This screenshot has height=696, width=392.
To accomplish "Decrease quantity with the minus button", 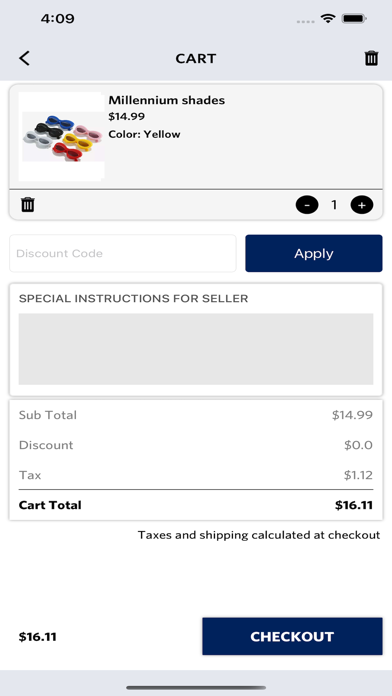I will tap(307, 205).
